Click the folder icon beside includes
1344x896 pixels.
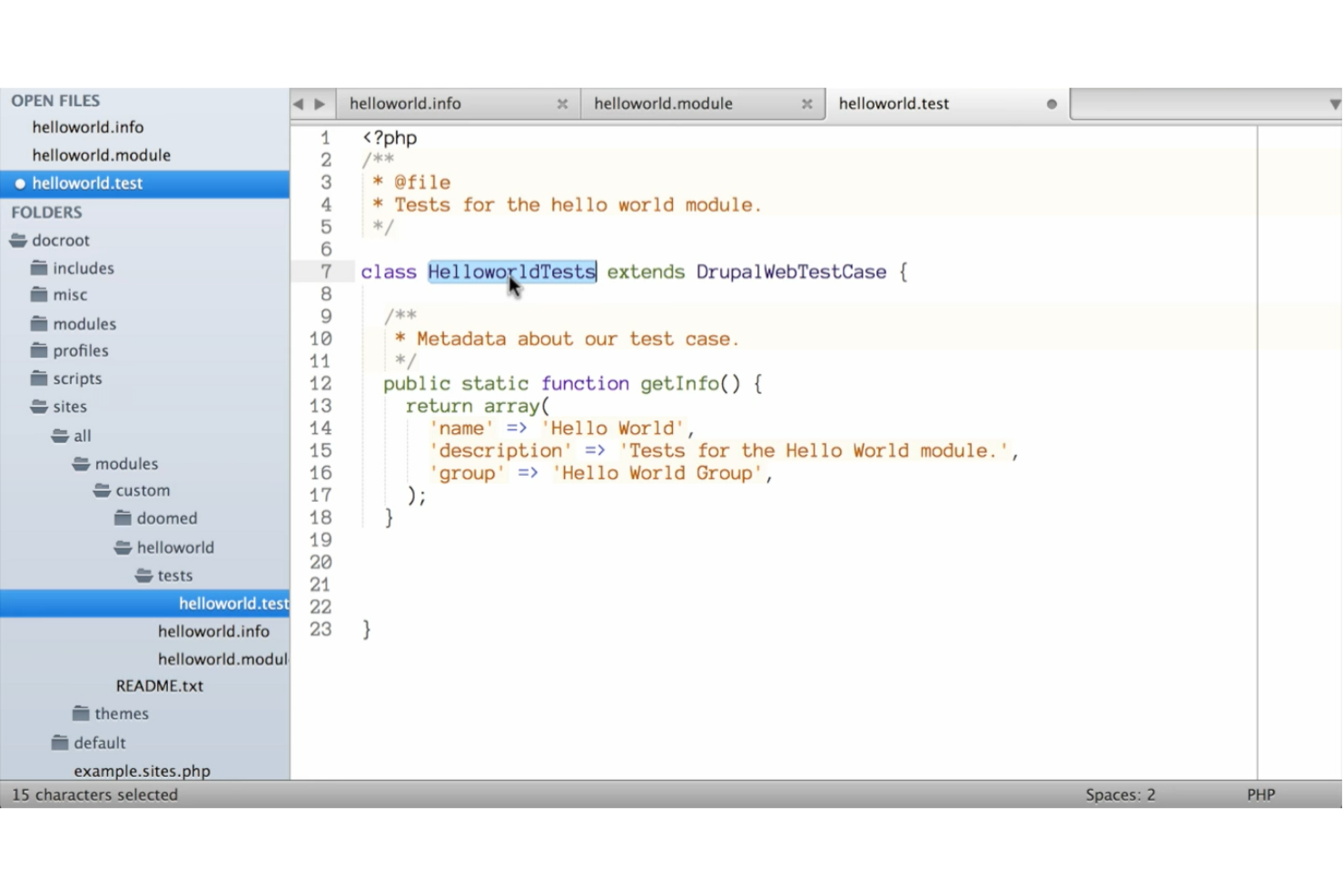pos(40,268)
